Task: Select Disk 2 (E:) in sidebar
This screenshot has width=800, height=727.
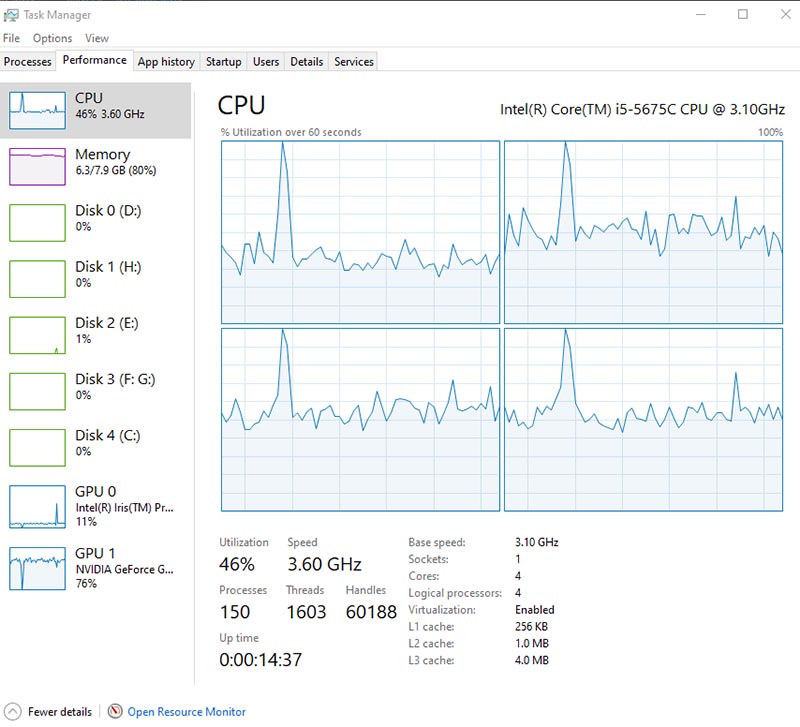Action: (95, 335)
